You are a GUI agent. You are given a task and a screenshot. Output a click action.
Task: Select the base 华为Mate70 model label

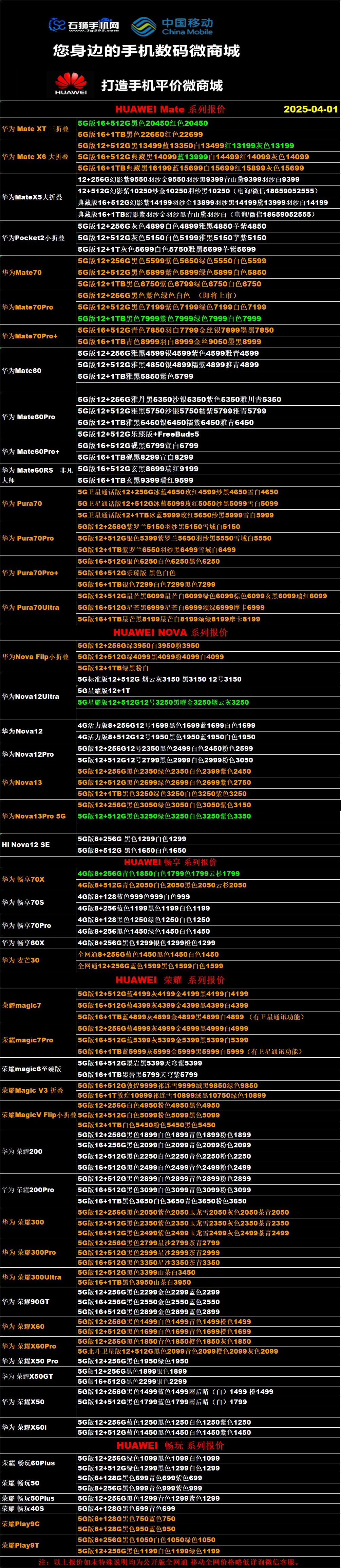tap(22, 273)
